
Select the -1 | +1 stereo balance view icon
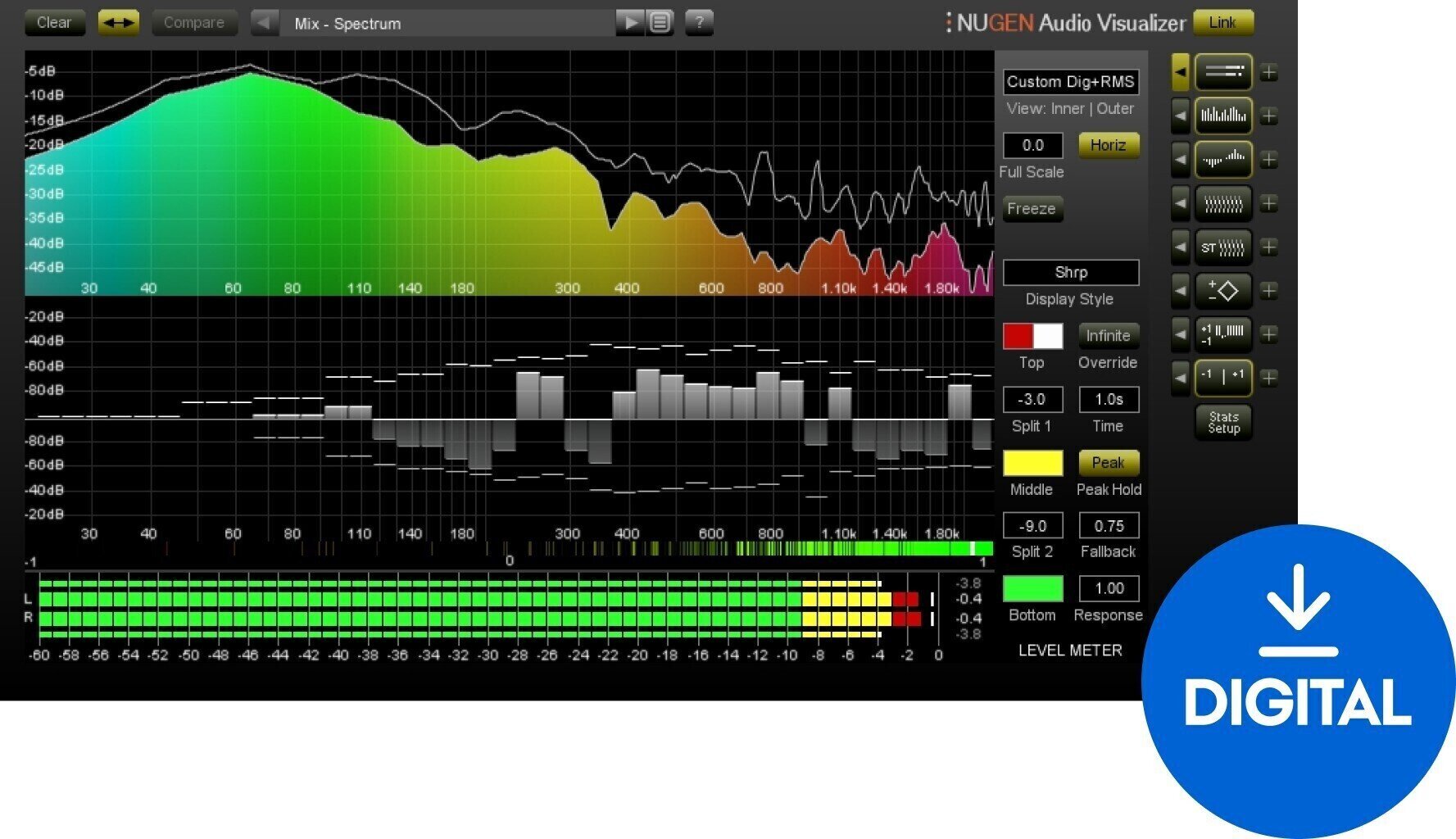coord(1223,378)
